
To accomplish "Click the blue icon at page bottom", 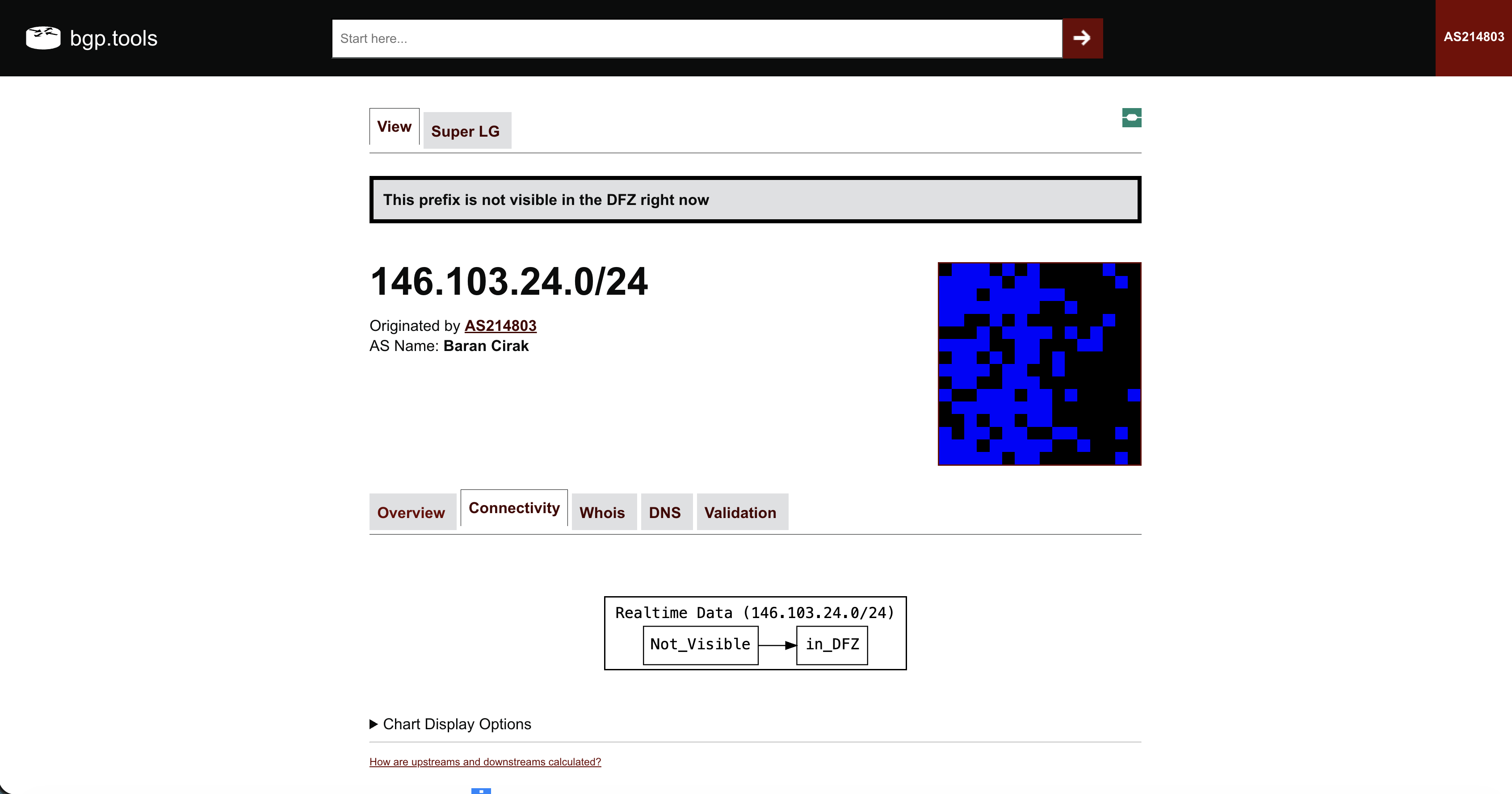I will [481, 790].
